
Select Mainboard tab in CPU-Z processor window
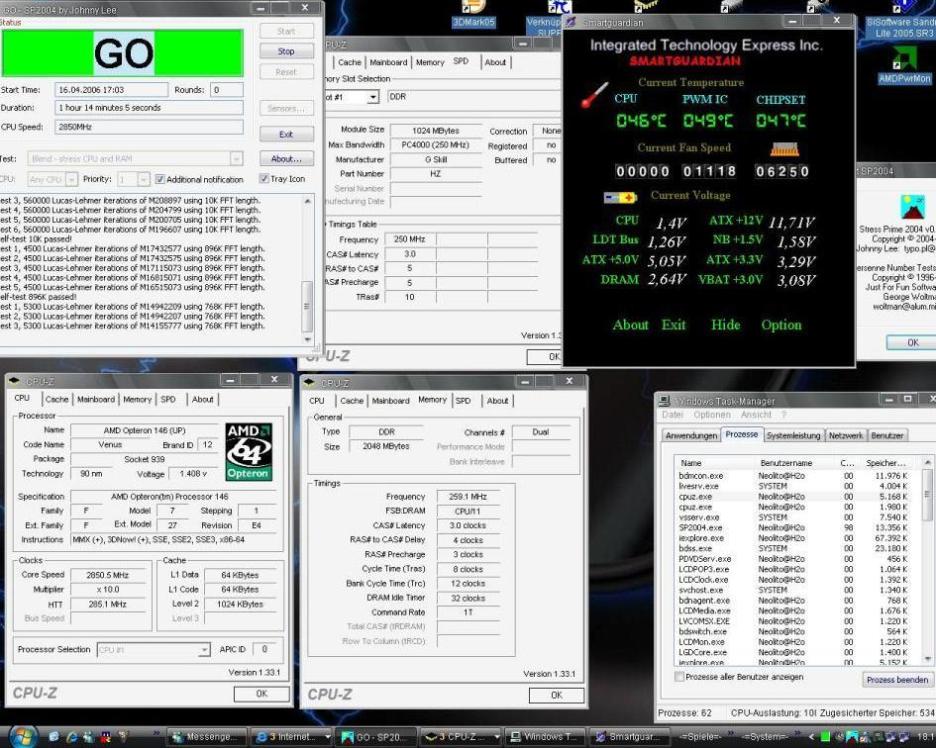[x=96, y=399]
